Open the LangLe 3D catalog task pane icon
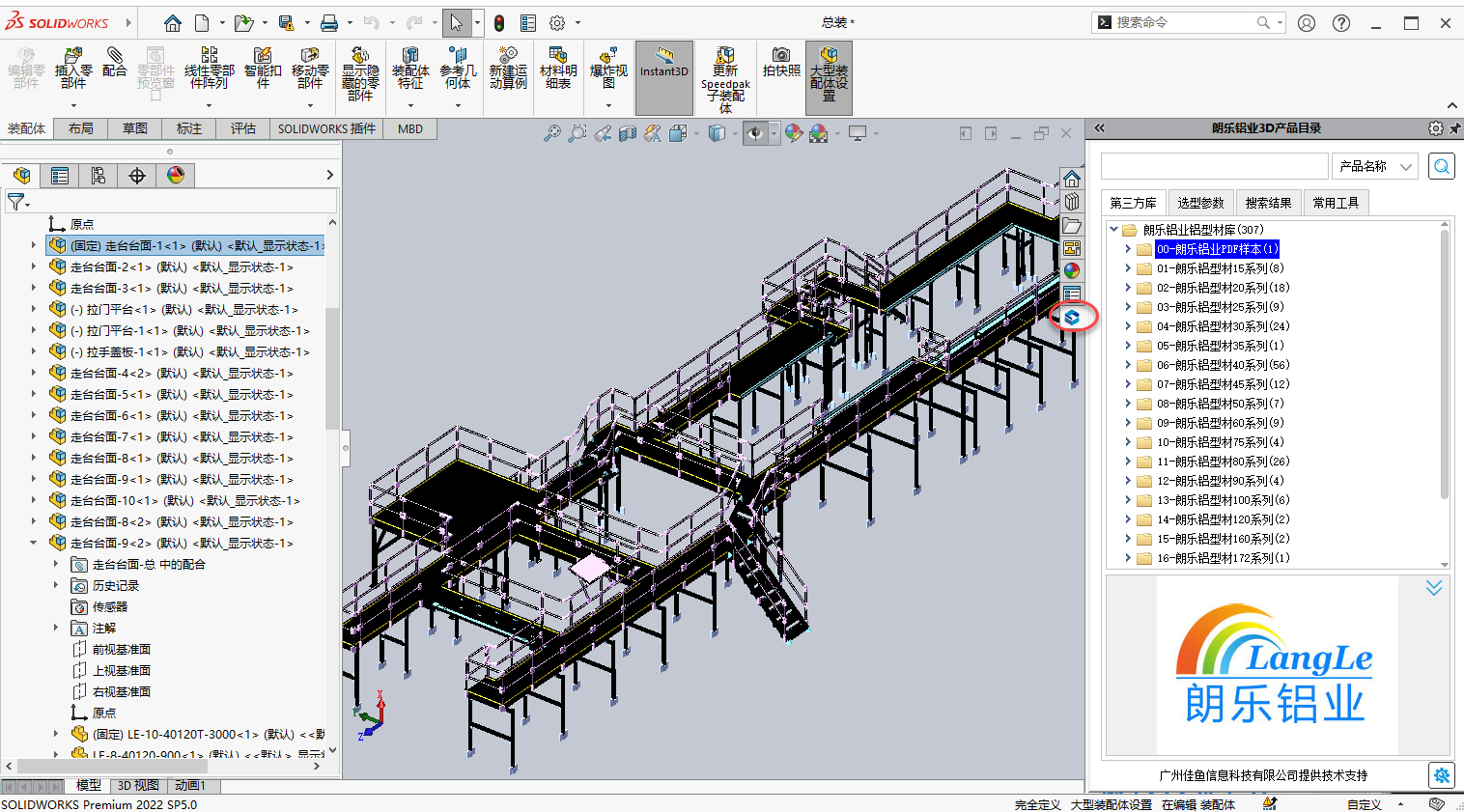The width and height of the screenshot is (1464, 812). [x=1072, y=317]
